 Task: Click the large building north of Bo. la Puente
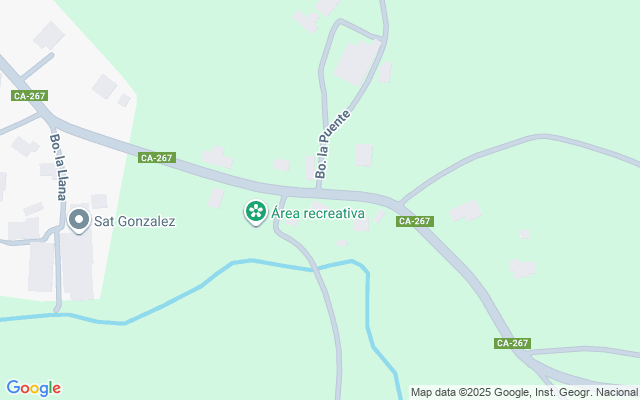[357, 62]
